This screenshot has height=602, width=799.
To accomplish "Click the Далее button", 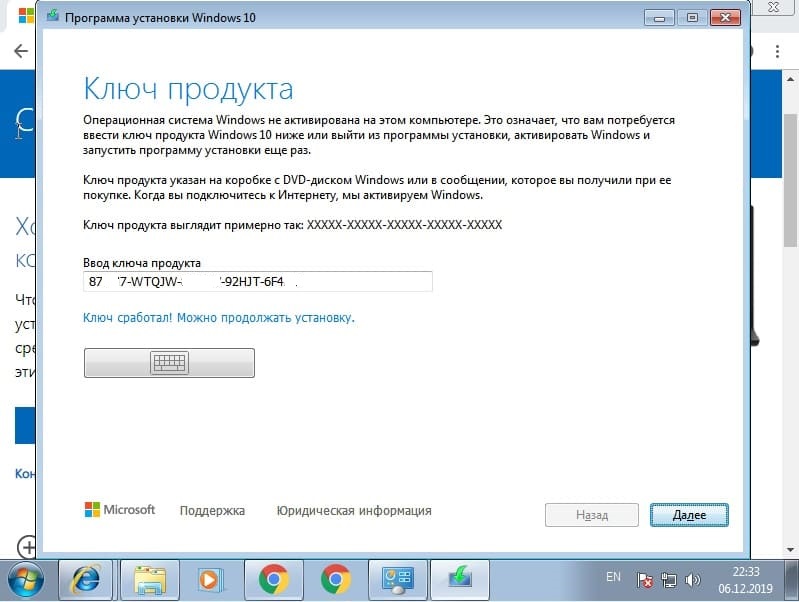I will point(688,515).
